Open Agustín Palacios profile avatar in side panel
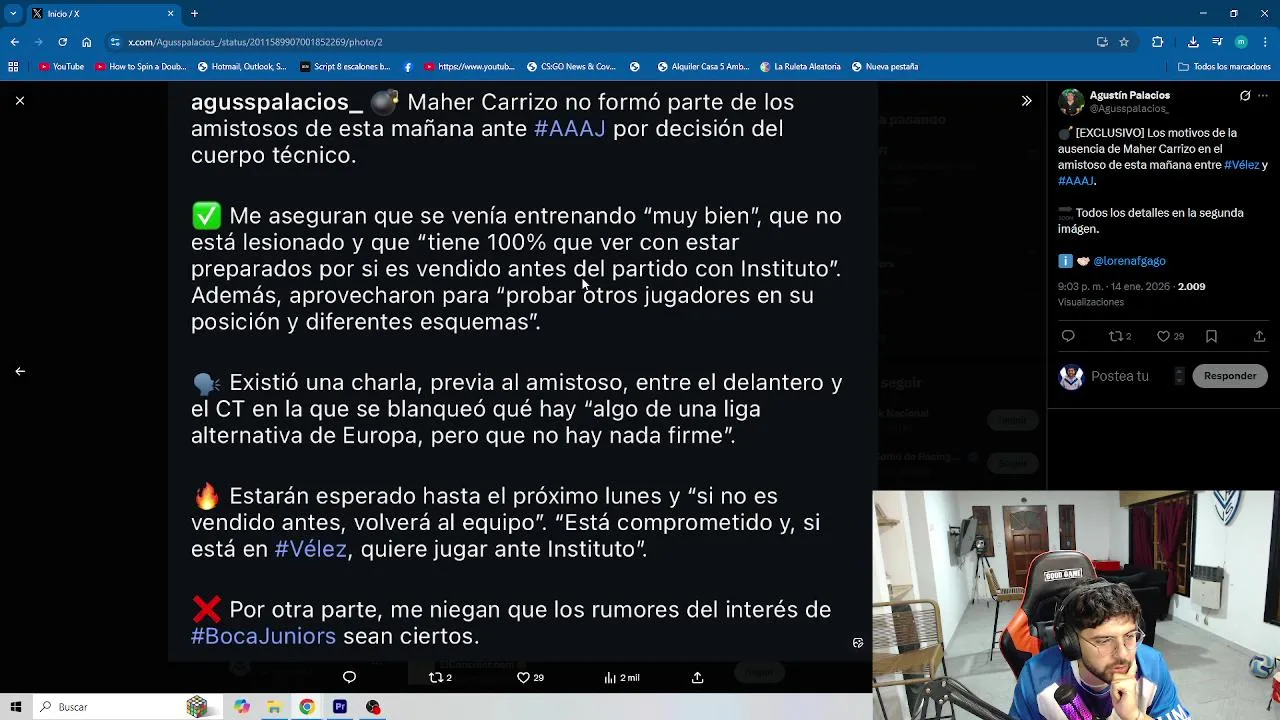 pos(1071,102)
